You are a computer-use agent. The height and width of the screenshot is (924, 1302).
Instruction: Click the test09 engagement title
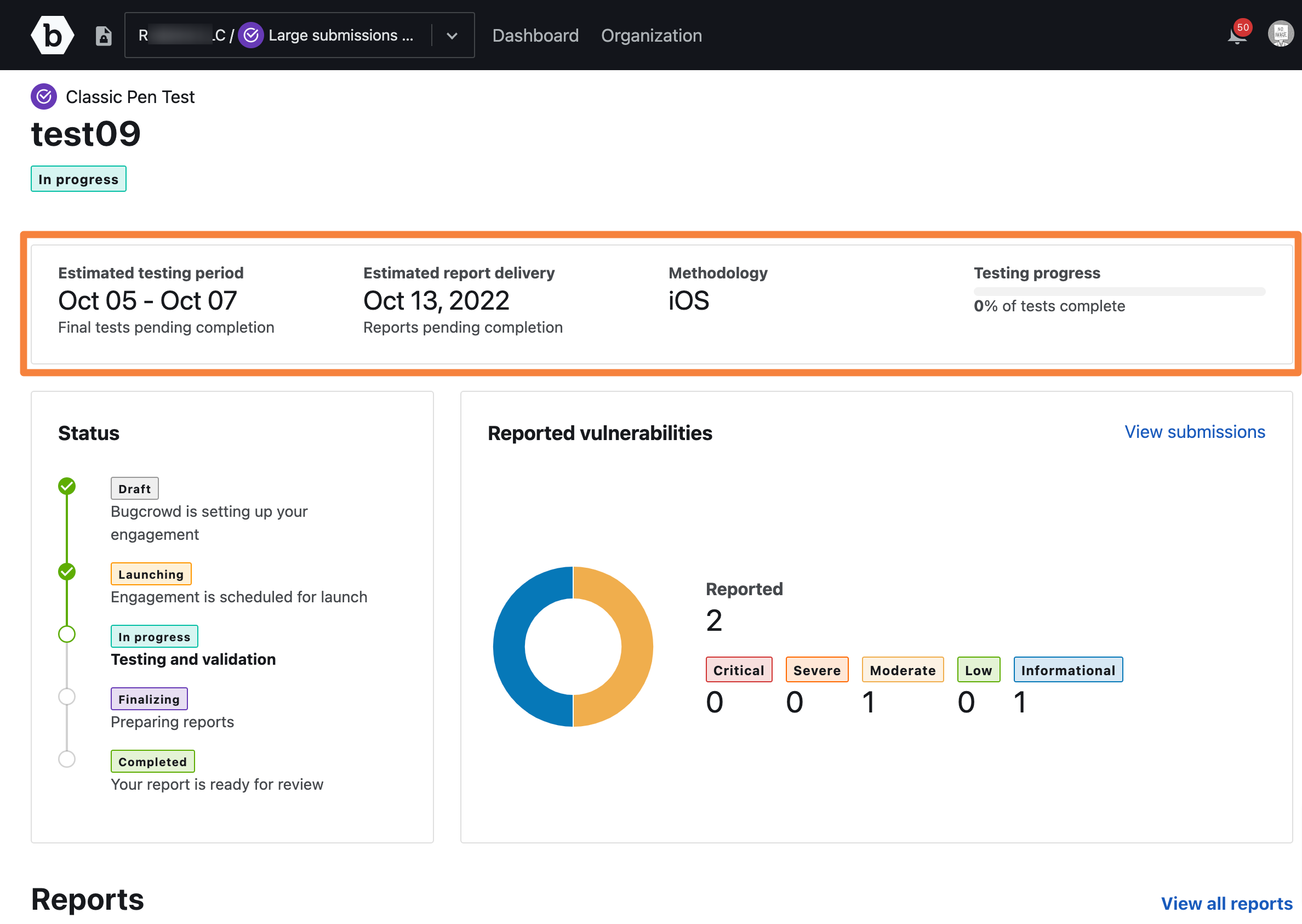(86, 134)
